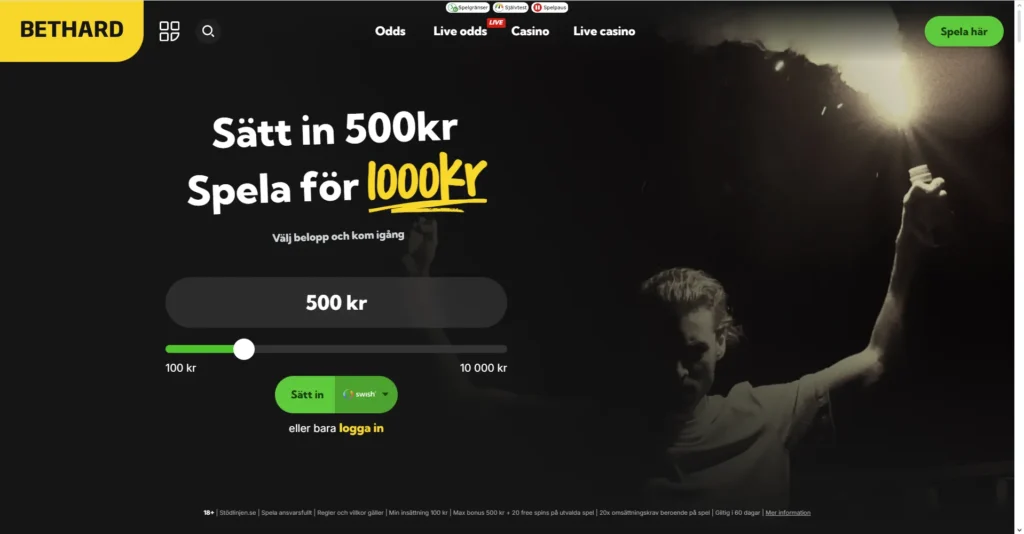Image resolution: width=1024 pixels, height=534 pixels.
Task: Click the Spela här button
Action: pyautogui.click(x=963, y=31)
